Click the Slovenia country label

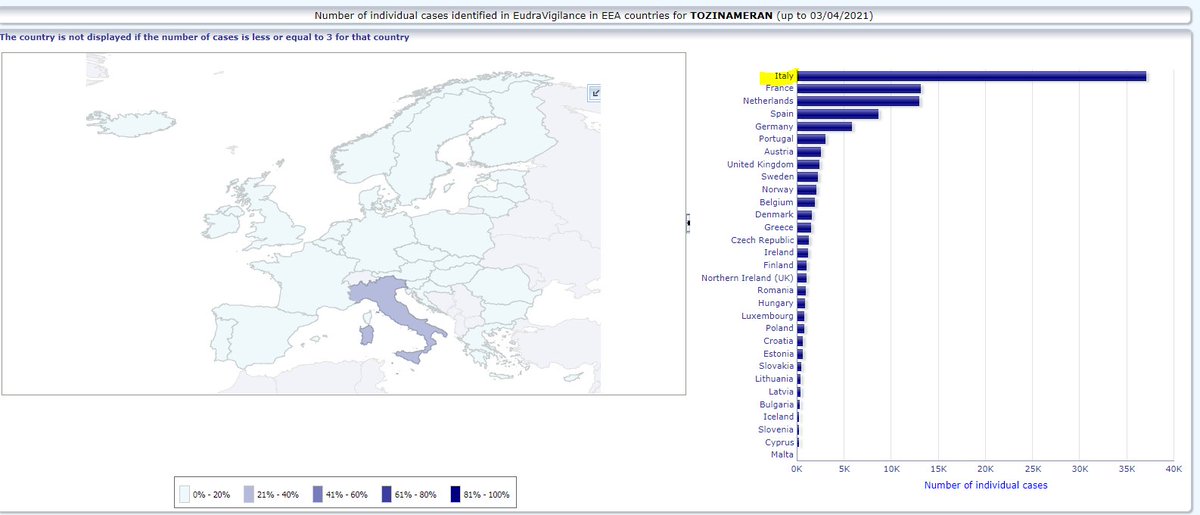coord(775,429)
